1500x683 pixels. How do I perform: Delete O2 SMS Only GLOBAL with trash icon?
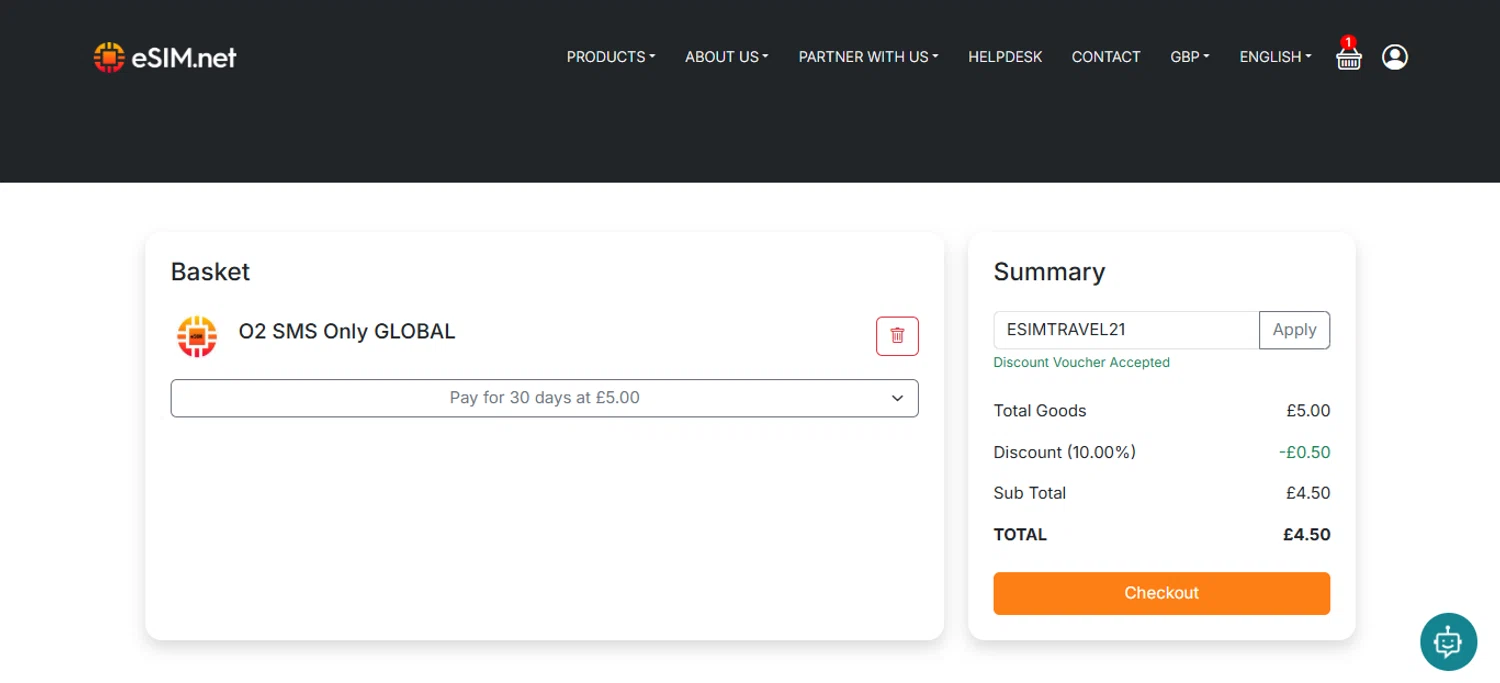tap(897, 336)
